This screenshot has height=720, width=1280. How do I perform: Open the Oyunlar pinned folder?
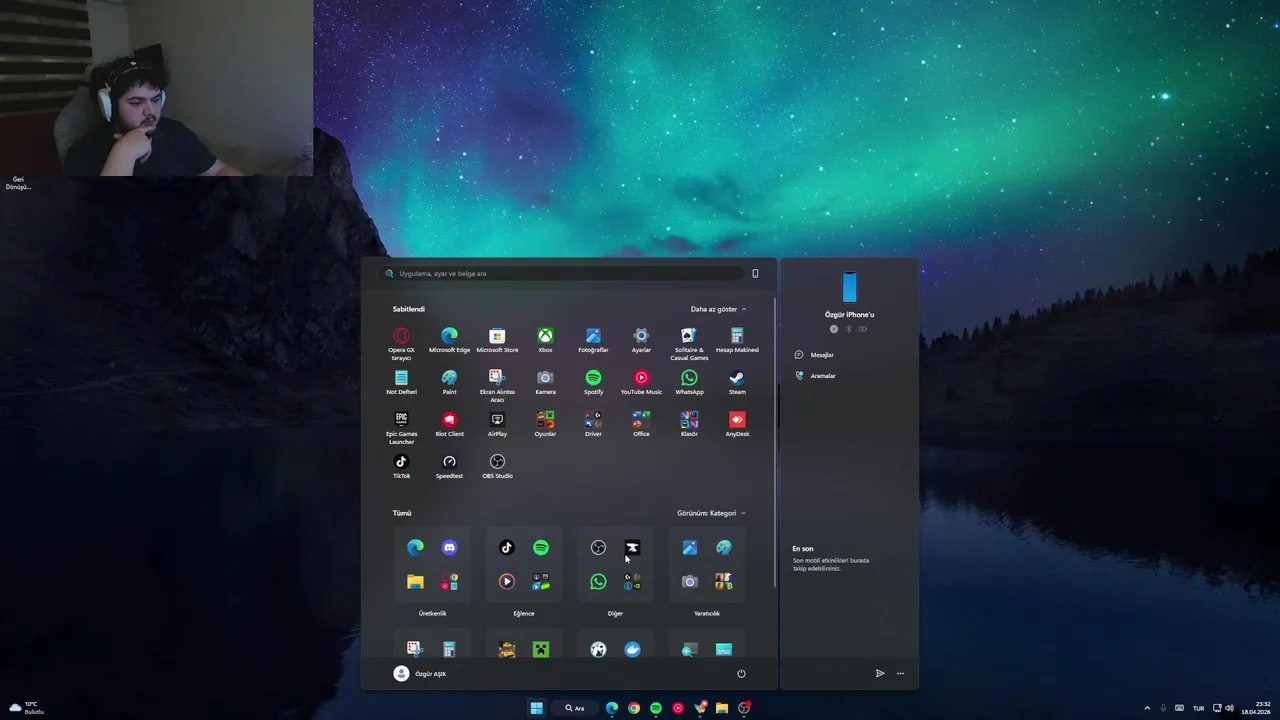pos(545,424)
